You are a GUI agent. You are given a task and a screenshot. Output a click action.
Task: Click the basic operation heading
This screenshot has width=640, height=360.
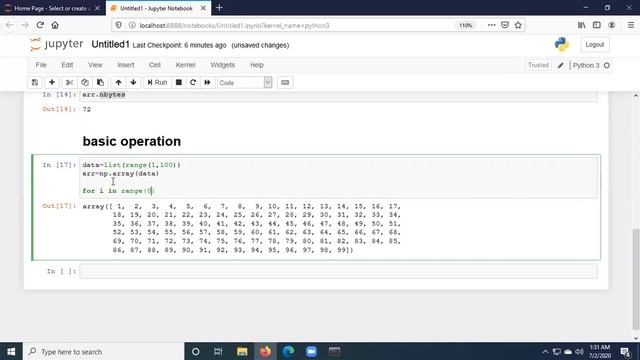(x=131, y=141)
